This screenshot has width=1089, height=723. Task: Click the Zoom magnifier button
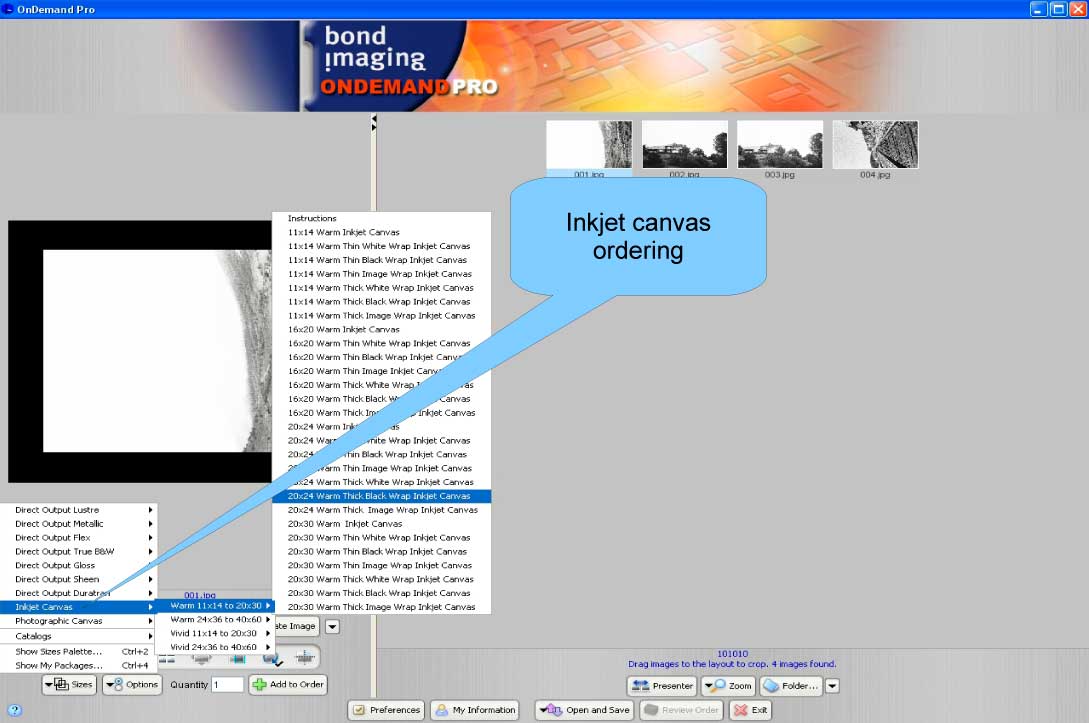coord(728,686)
